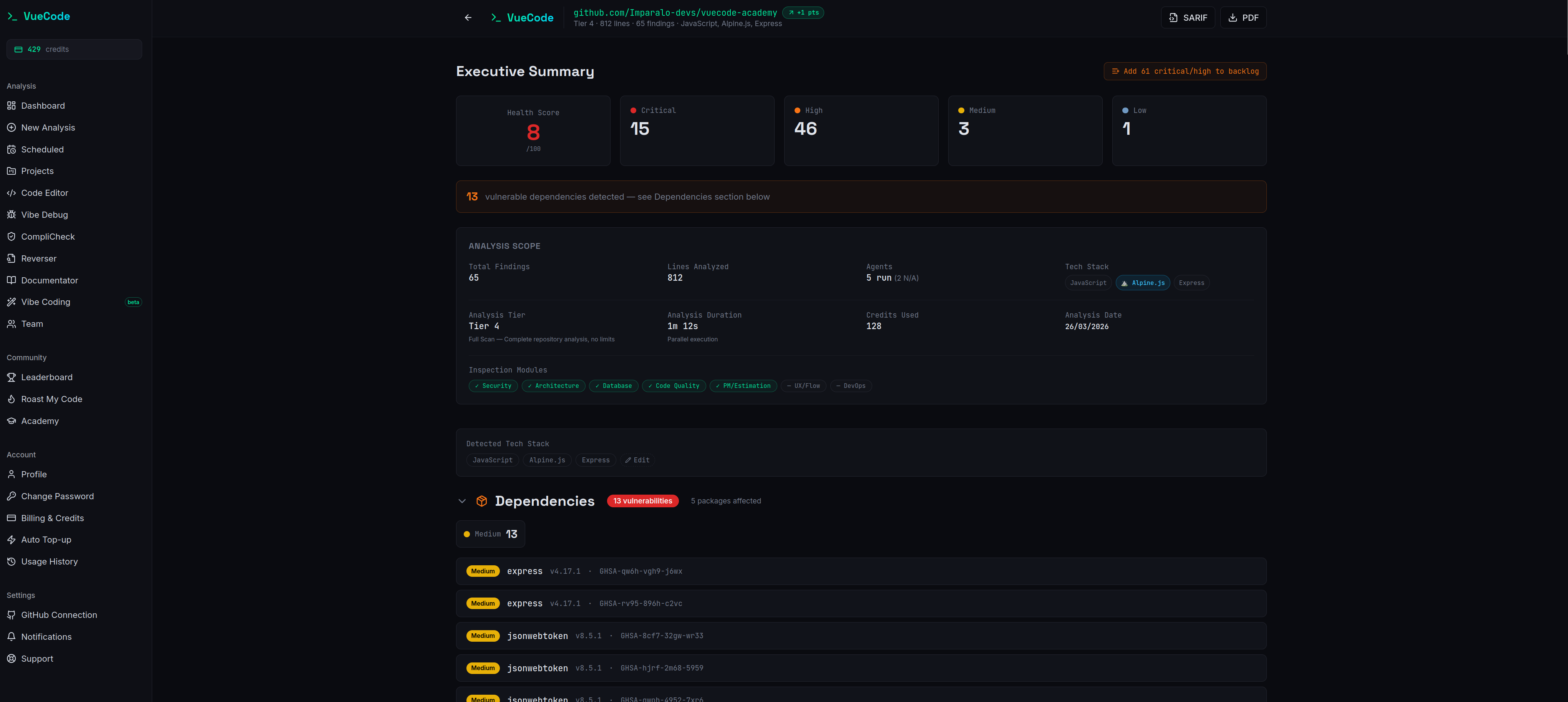Edit the detected tech stack

tap(637, 460)
